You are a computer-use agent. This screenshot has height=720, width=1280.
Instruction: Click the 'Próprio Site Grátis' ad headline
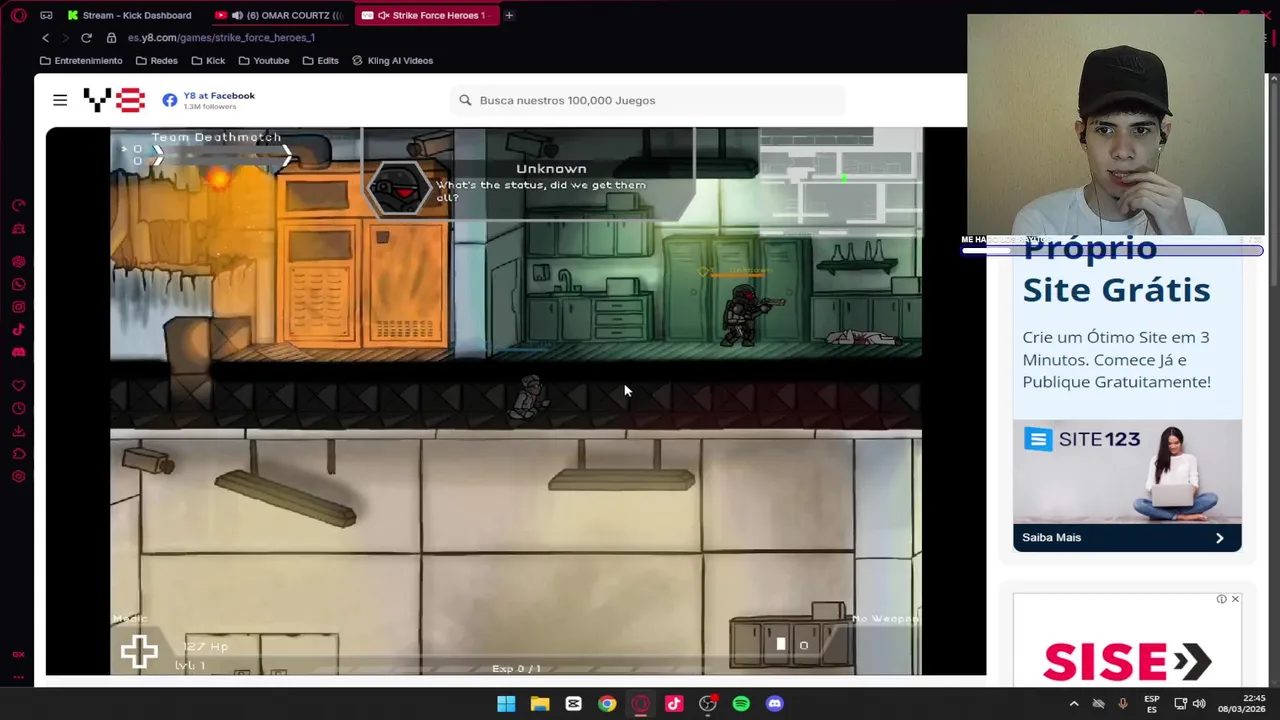[x=1116, y=269]
